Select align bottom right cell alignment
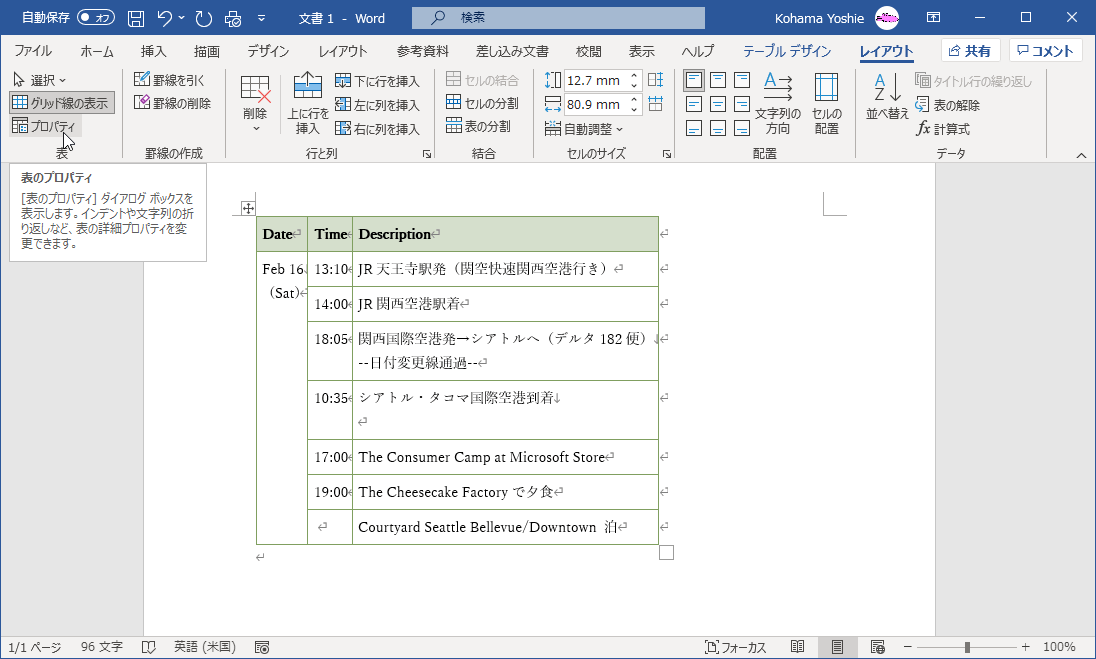This screenshot has width=1096, height=659. [x=742, y=128]
